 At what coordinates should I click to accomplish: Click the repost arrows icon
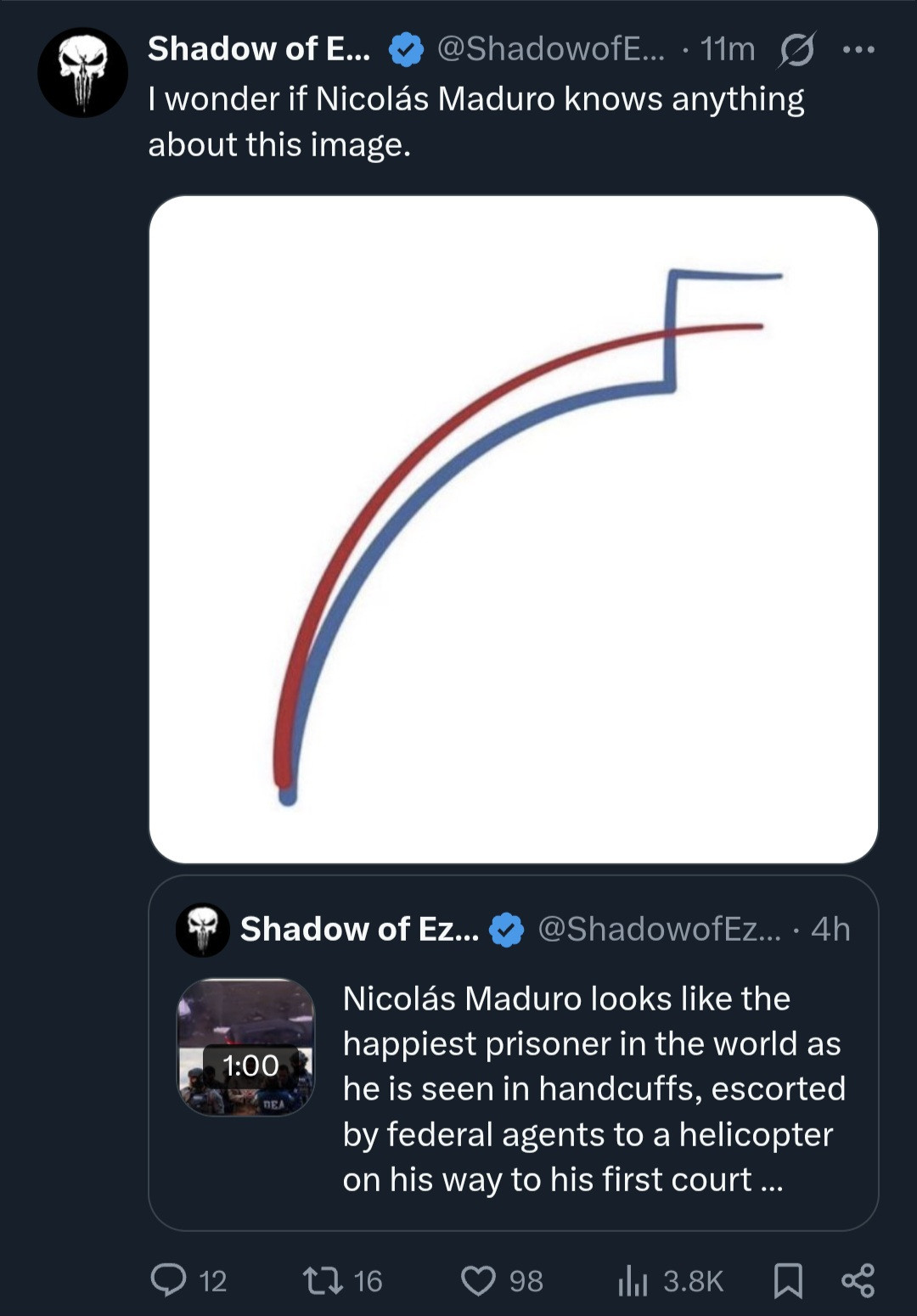click(323, 1279)
